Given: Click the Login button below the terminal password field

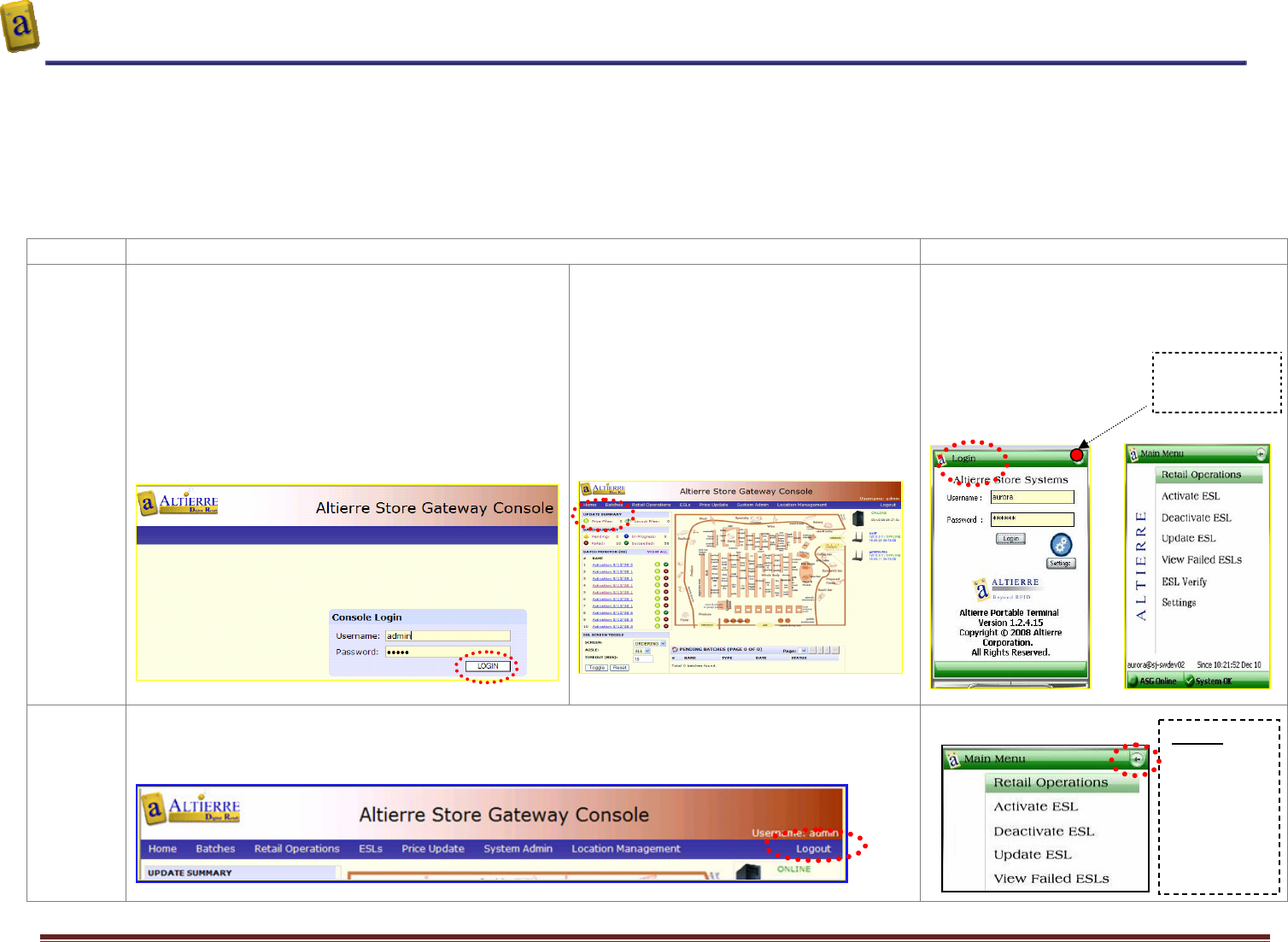Looking at the screenshot, I should point(1011,539).
